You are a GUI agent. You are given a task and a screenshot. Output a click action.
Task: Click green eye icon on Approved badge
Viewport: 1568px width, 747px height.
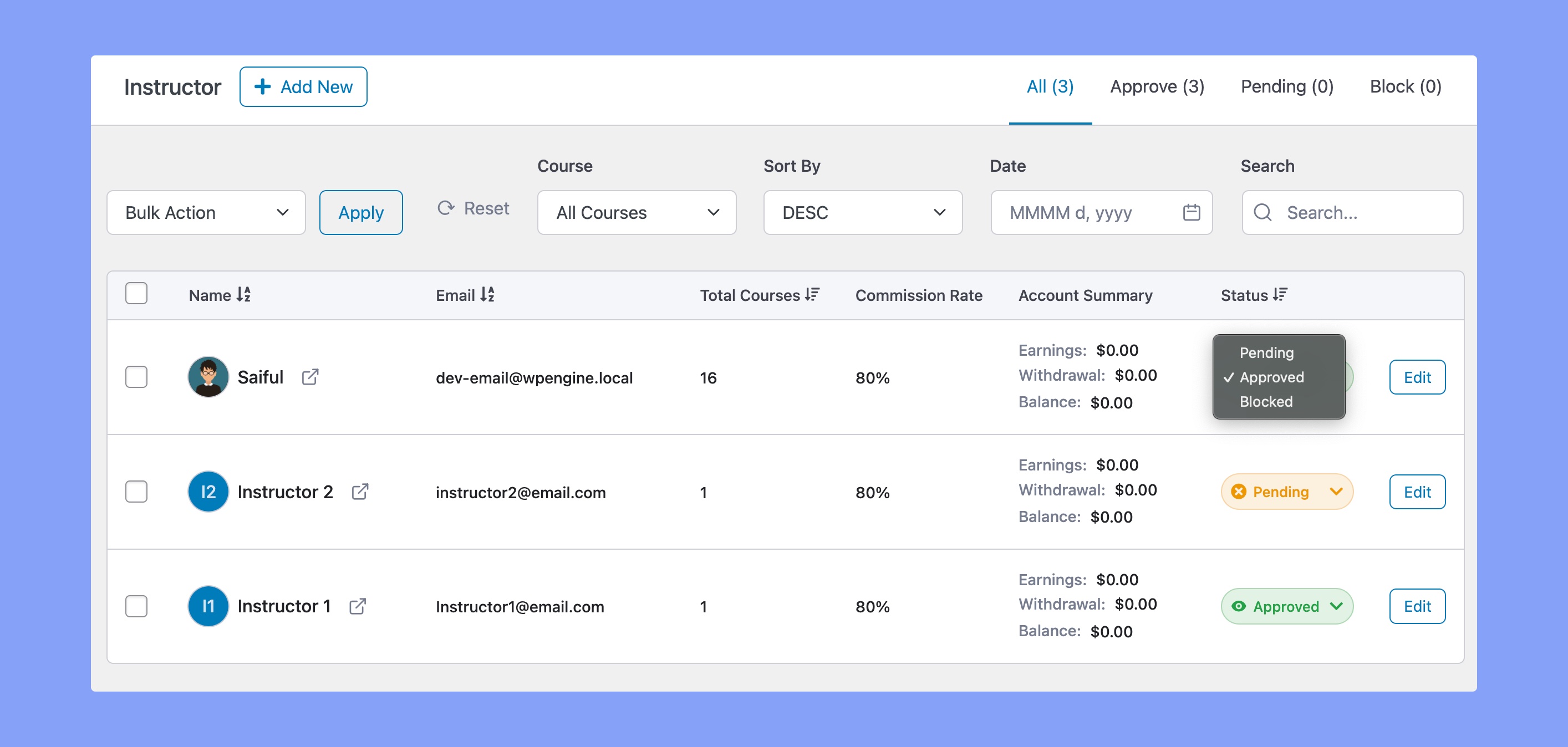(x=1238, y=606)
